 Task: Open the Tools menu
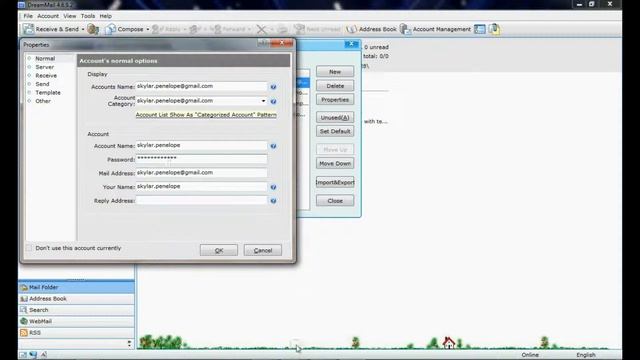pos(88,16)
